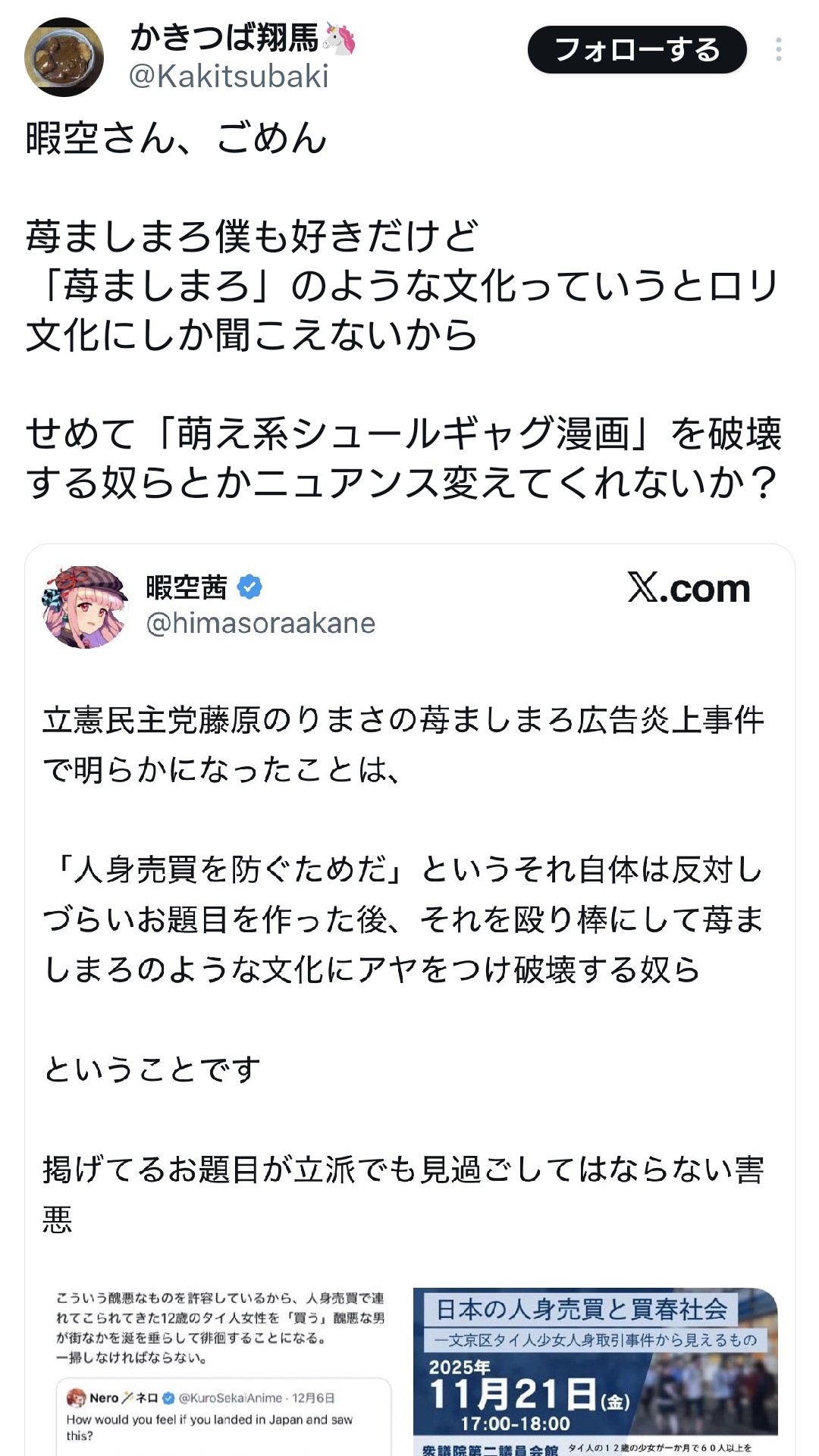Open かきつば翔馬's profile picture
Viewport: 819px width, 1456px height.
click(x=64, y=58)
